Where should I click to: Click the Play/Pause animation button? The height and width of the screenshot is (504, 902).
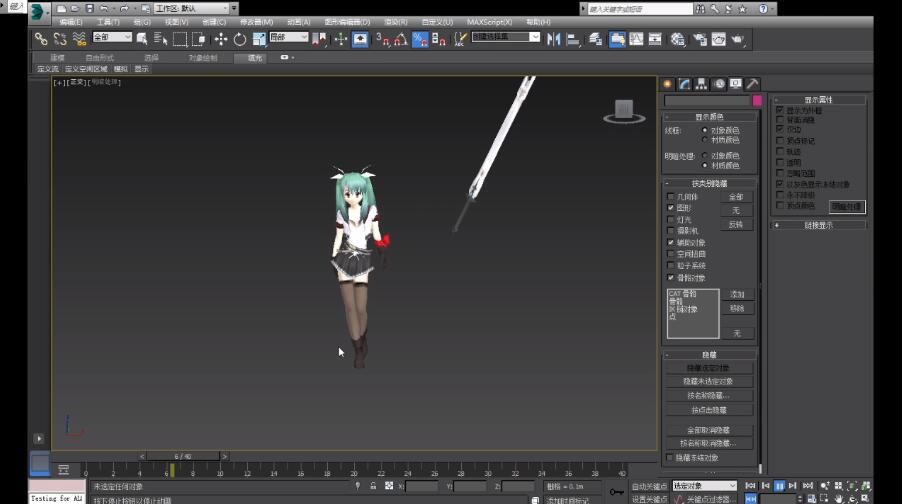779,486
